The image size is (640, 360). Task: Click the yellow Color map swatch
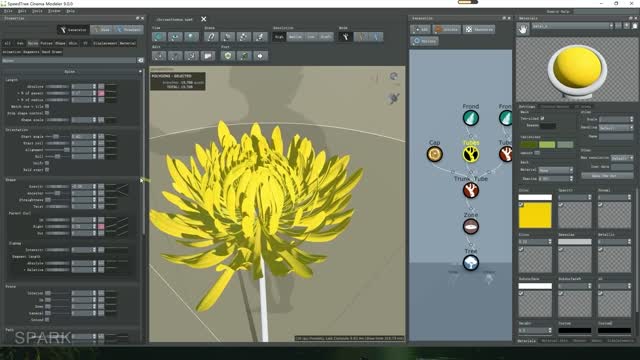[535, 215]
